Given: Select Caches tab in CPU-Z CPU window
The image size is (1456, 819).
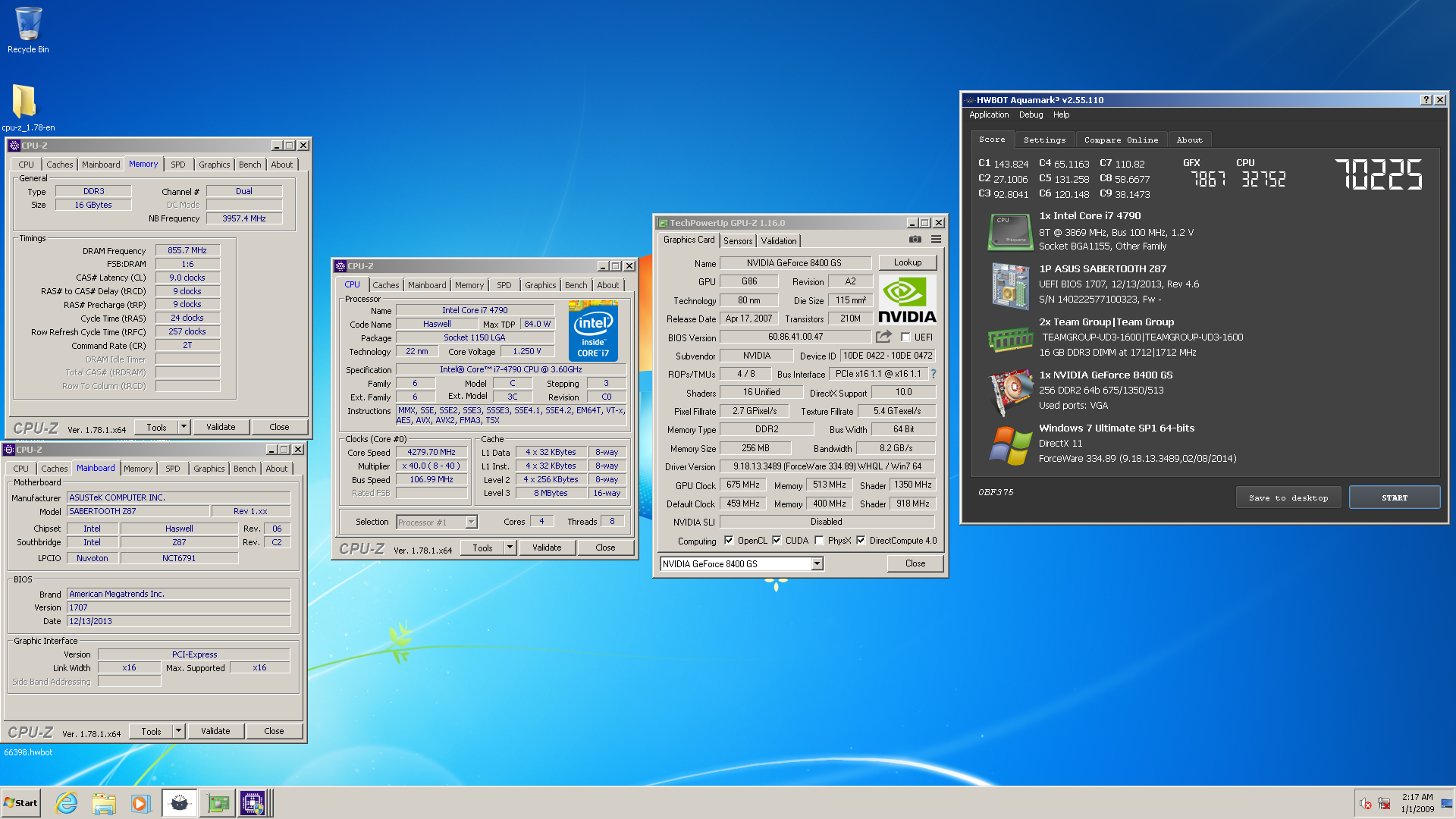Looking at the screenshot, I should (x=385, y=285).
